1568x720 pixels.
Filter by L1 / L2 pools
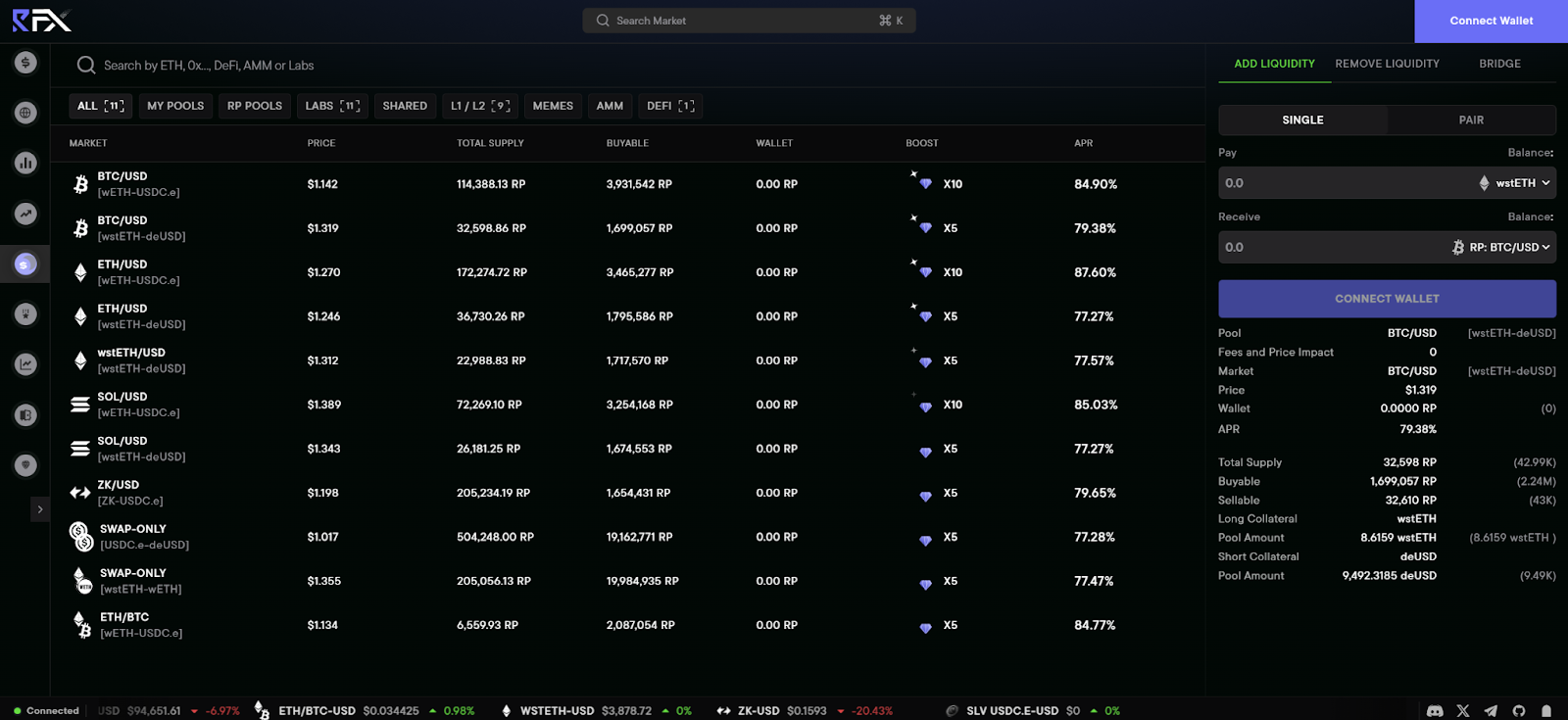(x=480, y=106)
